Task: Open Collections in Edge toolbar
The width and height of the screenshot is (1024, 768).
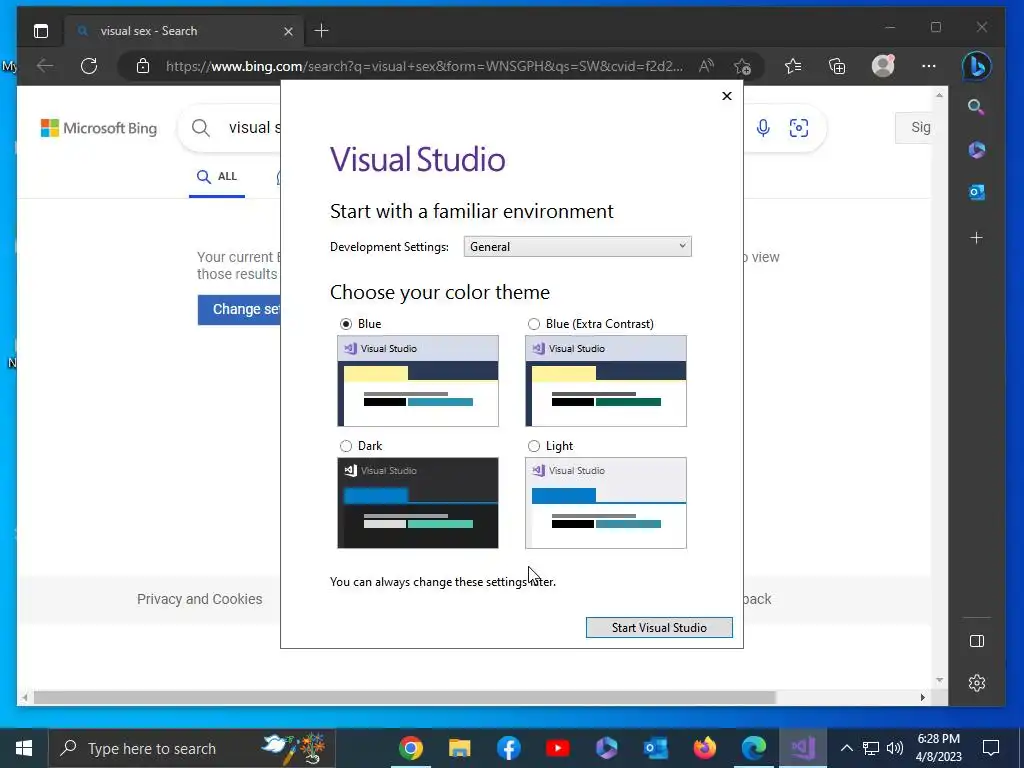Action: (x=837, y=66)
